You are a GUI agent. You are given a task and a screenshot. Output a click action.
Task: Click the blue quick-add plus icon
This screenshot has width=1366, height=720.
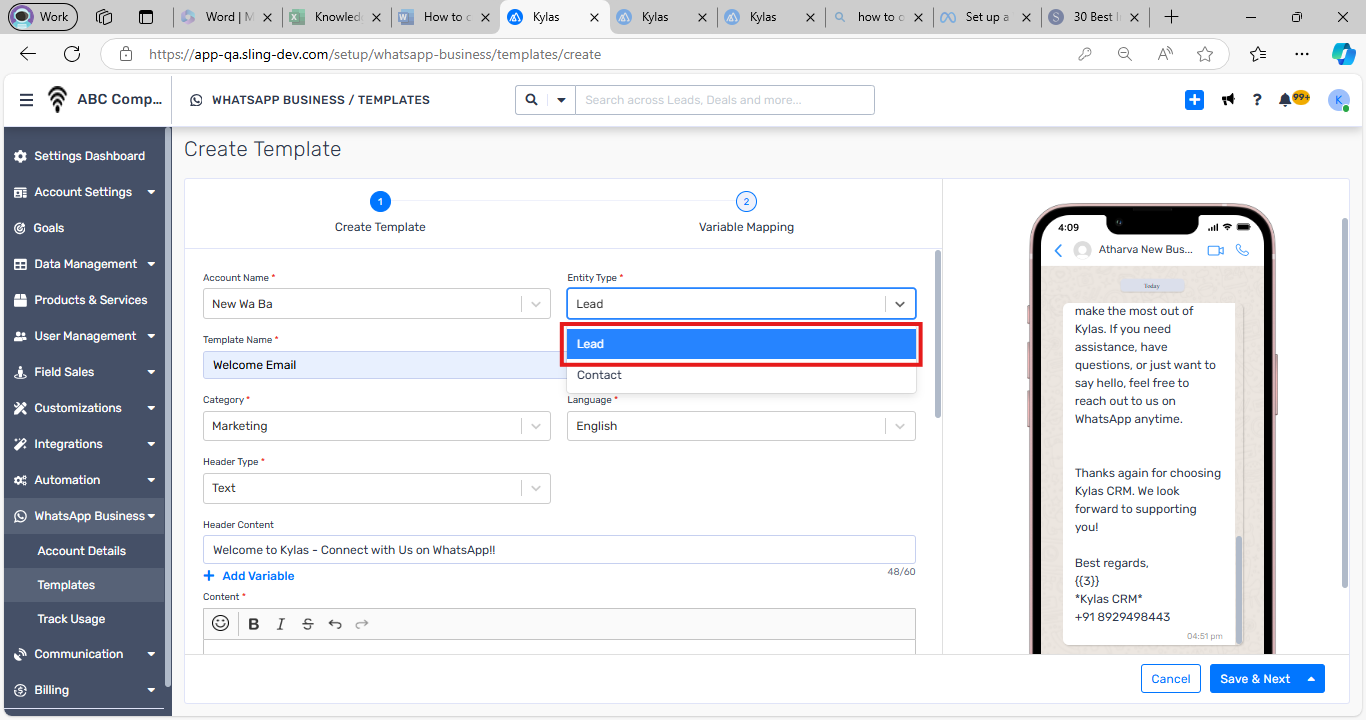tap(1194, 100)
